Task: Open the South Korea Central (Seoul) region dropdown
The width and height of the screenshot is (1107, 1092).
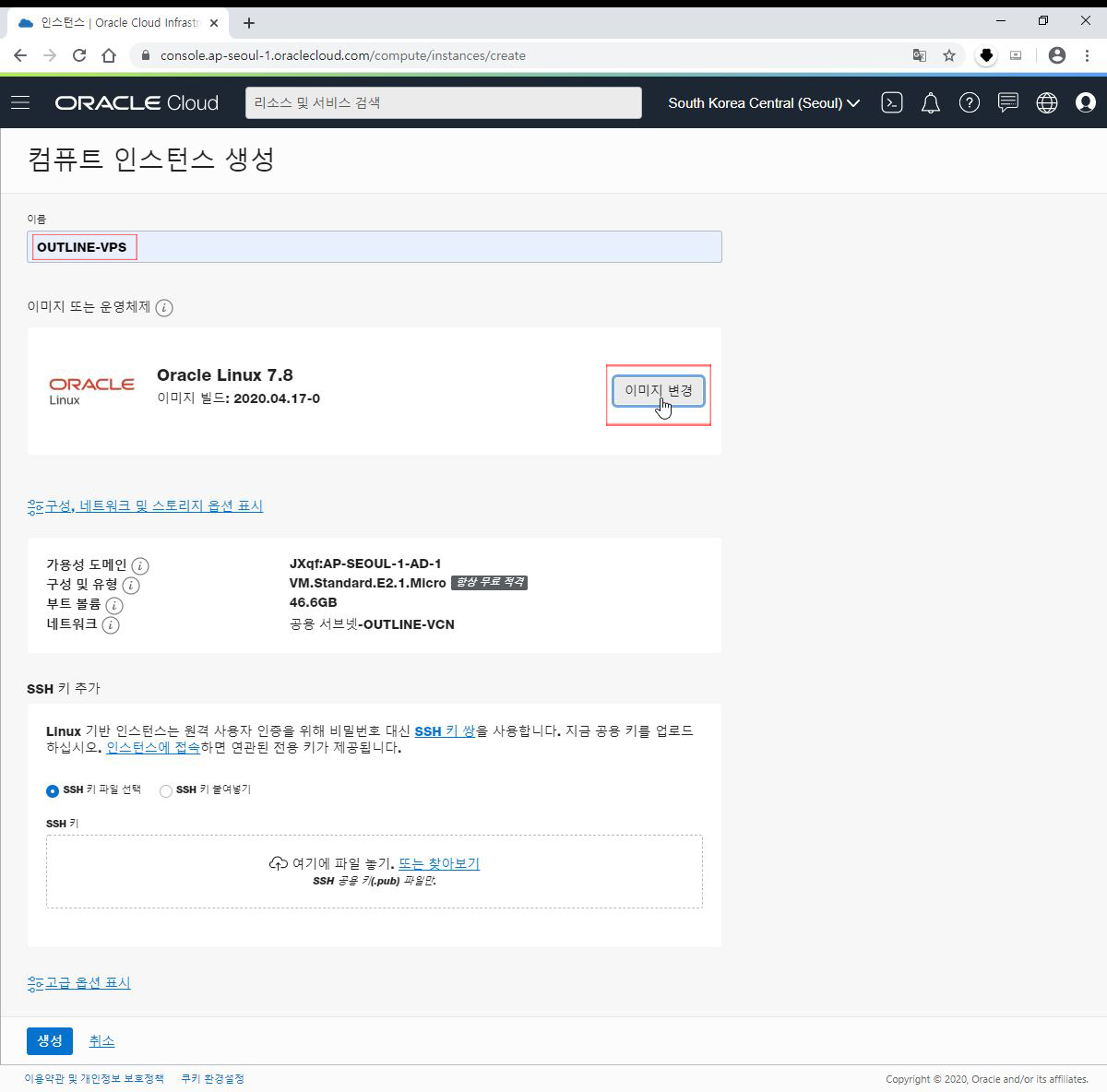Action: pyautogui.click(x=764, y=102)
